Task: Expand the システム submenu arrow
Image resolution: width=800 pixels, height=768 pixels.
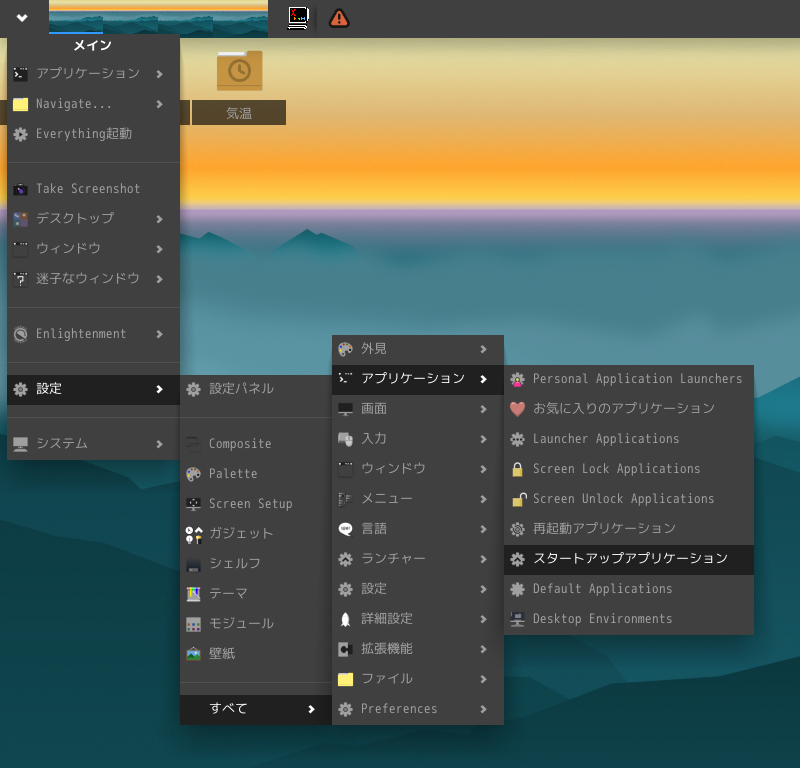Action: (159, 444)
